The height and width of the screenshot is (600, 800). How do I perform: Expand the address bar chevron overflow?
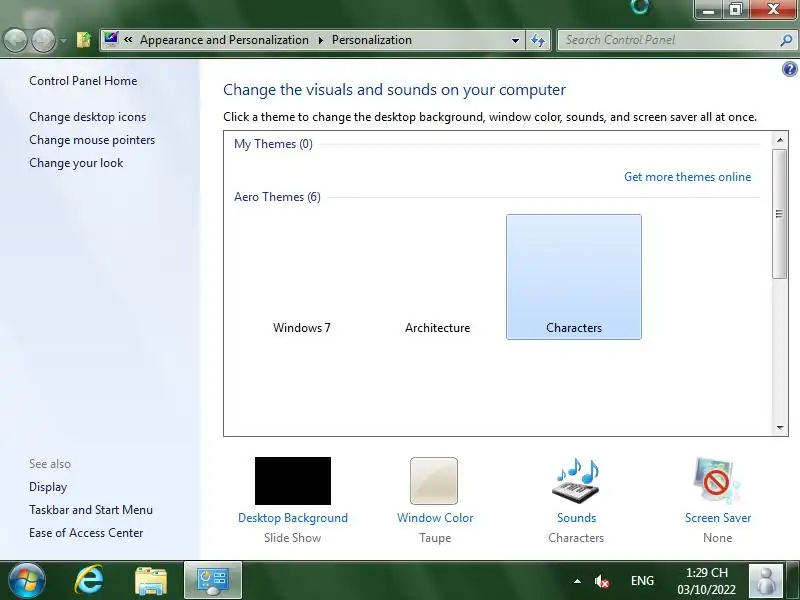(x=128, y=39)
